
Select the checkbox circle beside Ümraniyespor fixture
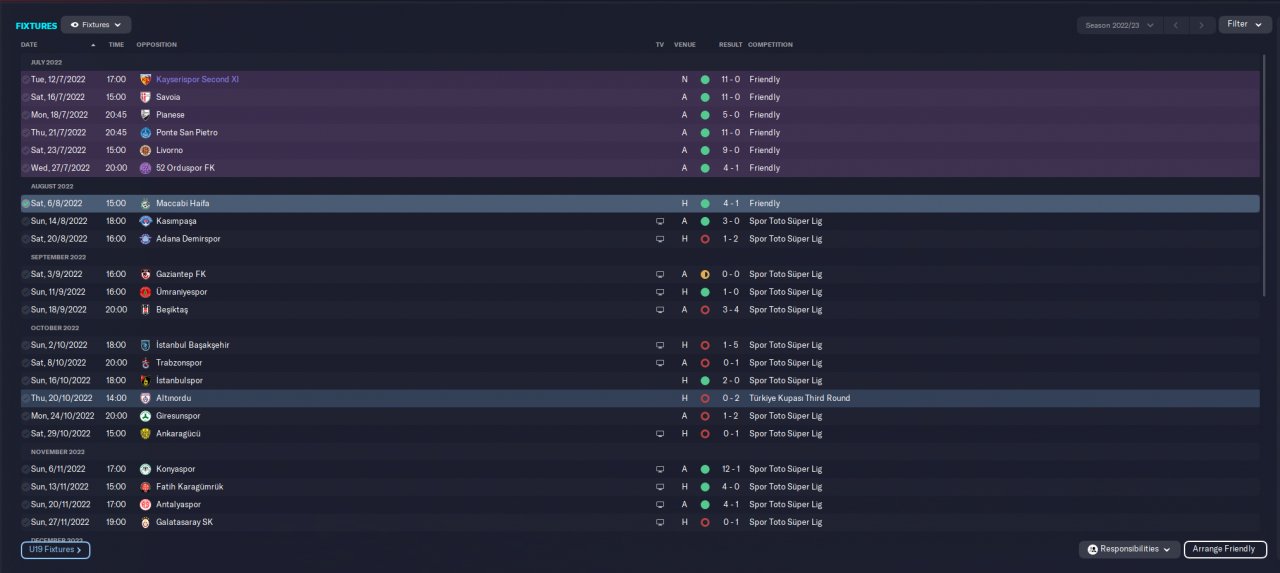(26, 292)
